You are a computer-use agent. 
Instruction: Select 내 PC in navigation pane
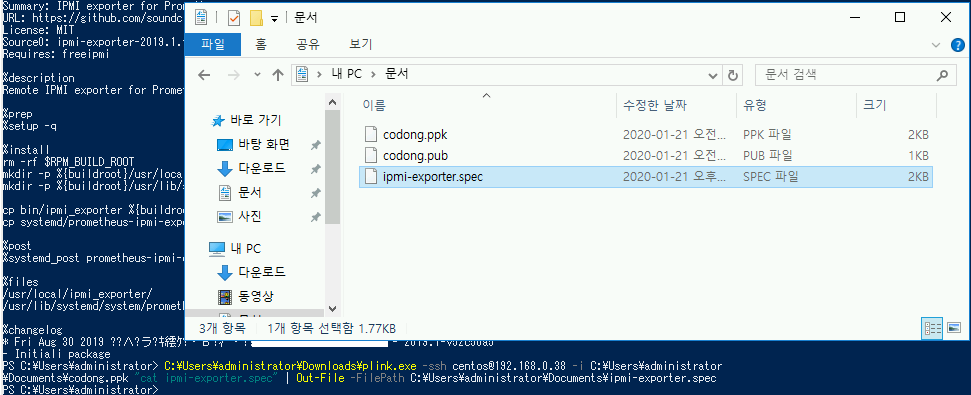(245, 249)
